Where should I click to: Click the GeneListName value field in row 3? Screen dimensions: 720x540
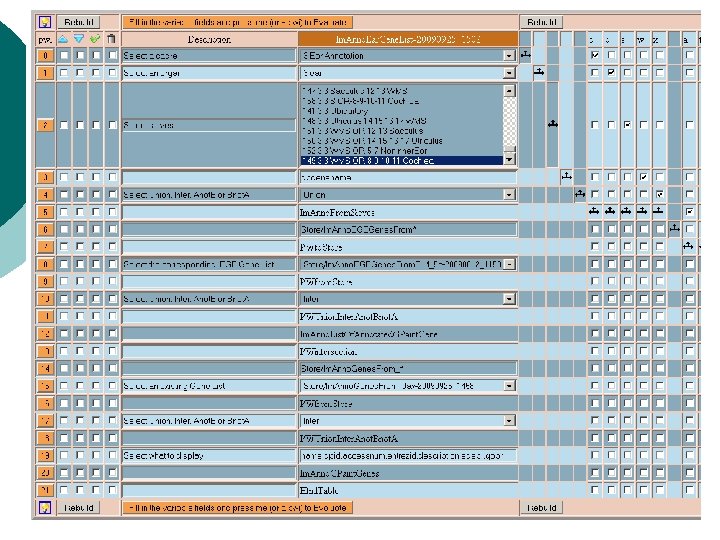tap(408, 177)
